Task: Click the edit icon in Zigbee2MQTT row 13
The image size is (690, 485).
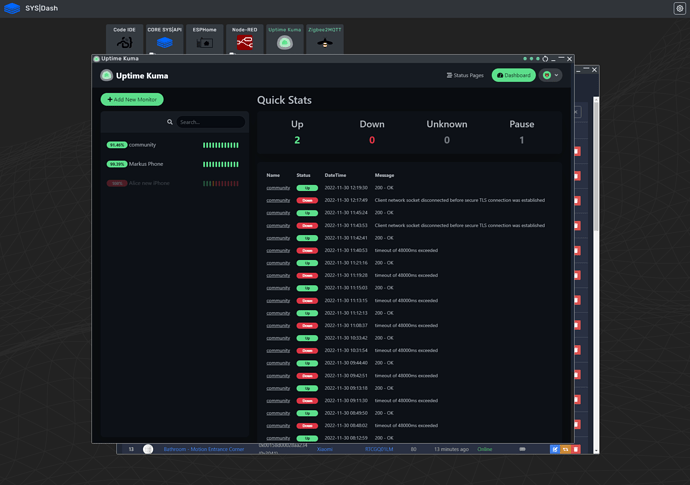Action: point(555,449)
